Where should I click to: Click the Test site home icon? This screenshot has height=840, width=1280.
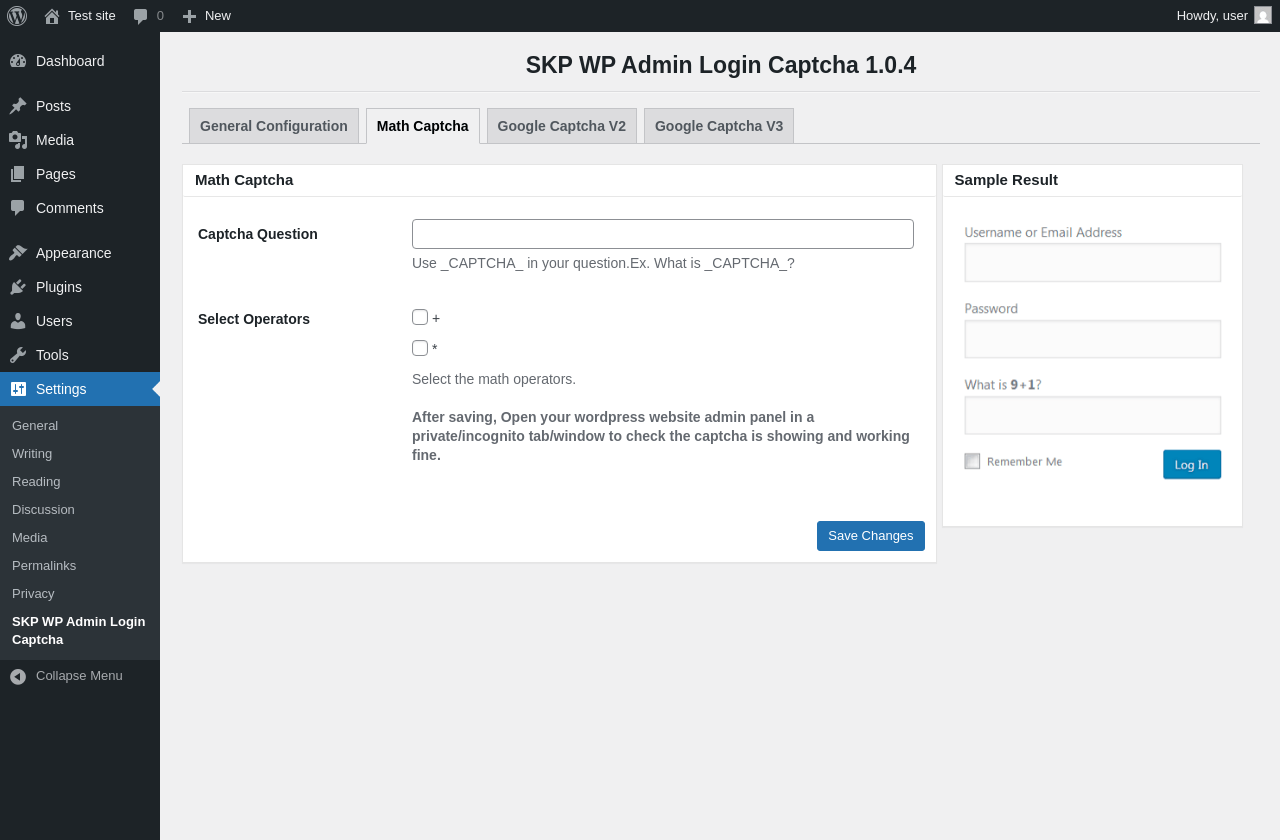[52, 16]
